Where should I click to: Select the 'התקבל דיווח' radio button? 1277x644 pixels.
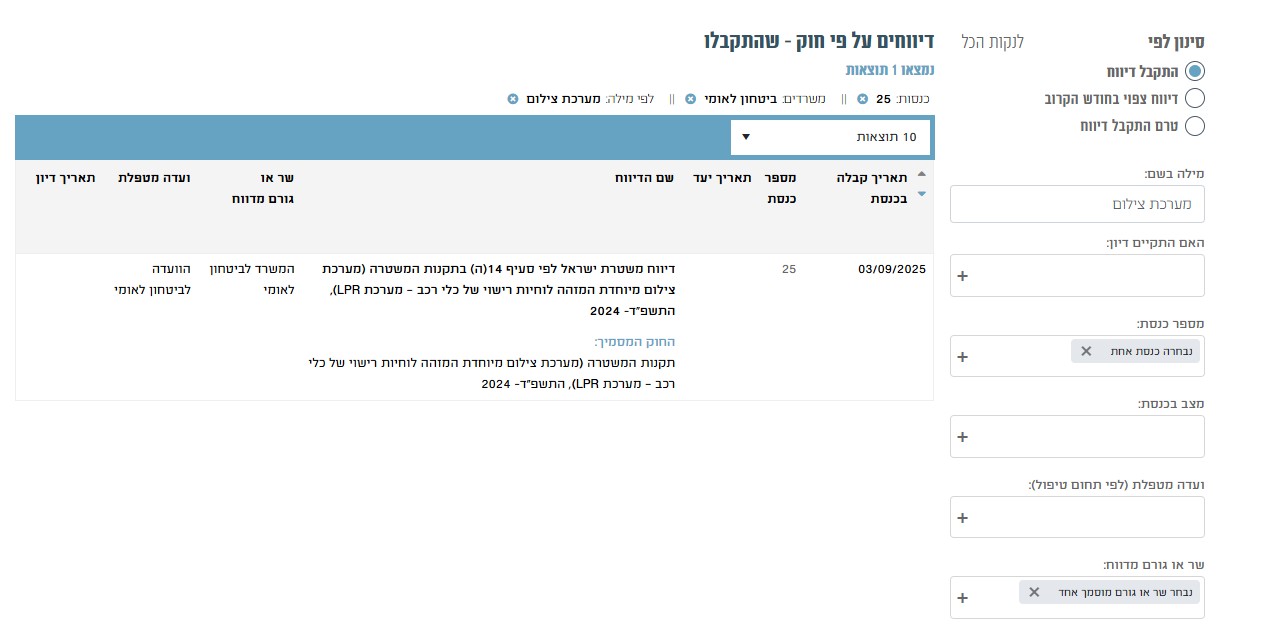tap(1194, 72)
